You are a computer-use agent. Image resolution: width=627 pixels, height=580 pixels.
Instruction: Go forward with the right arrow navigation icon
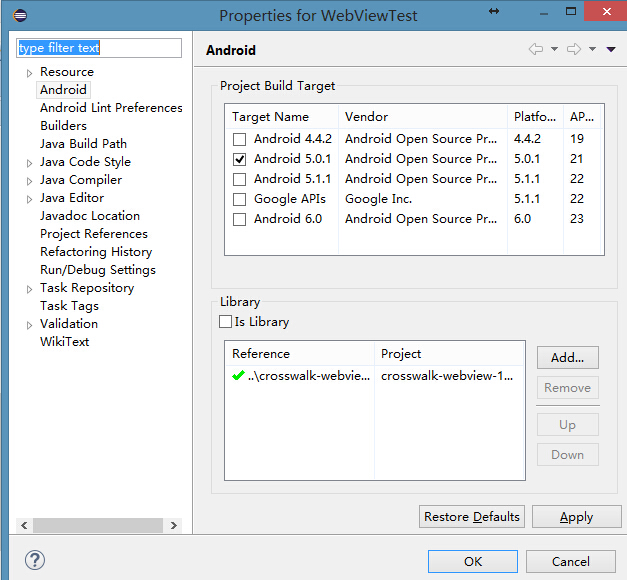[574, 49]
